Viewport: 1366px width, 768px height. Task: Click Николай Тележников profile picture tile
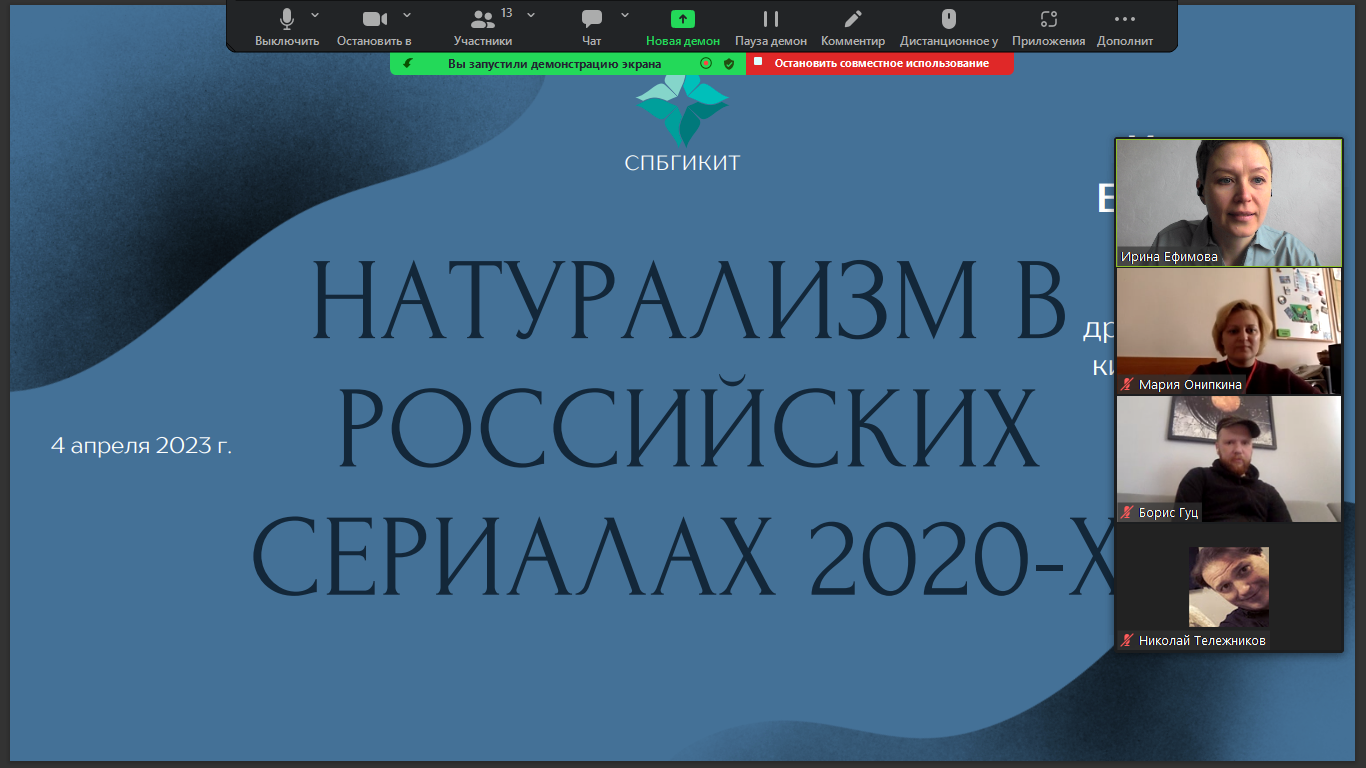click(x=1228, y=587)
